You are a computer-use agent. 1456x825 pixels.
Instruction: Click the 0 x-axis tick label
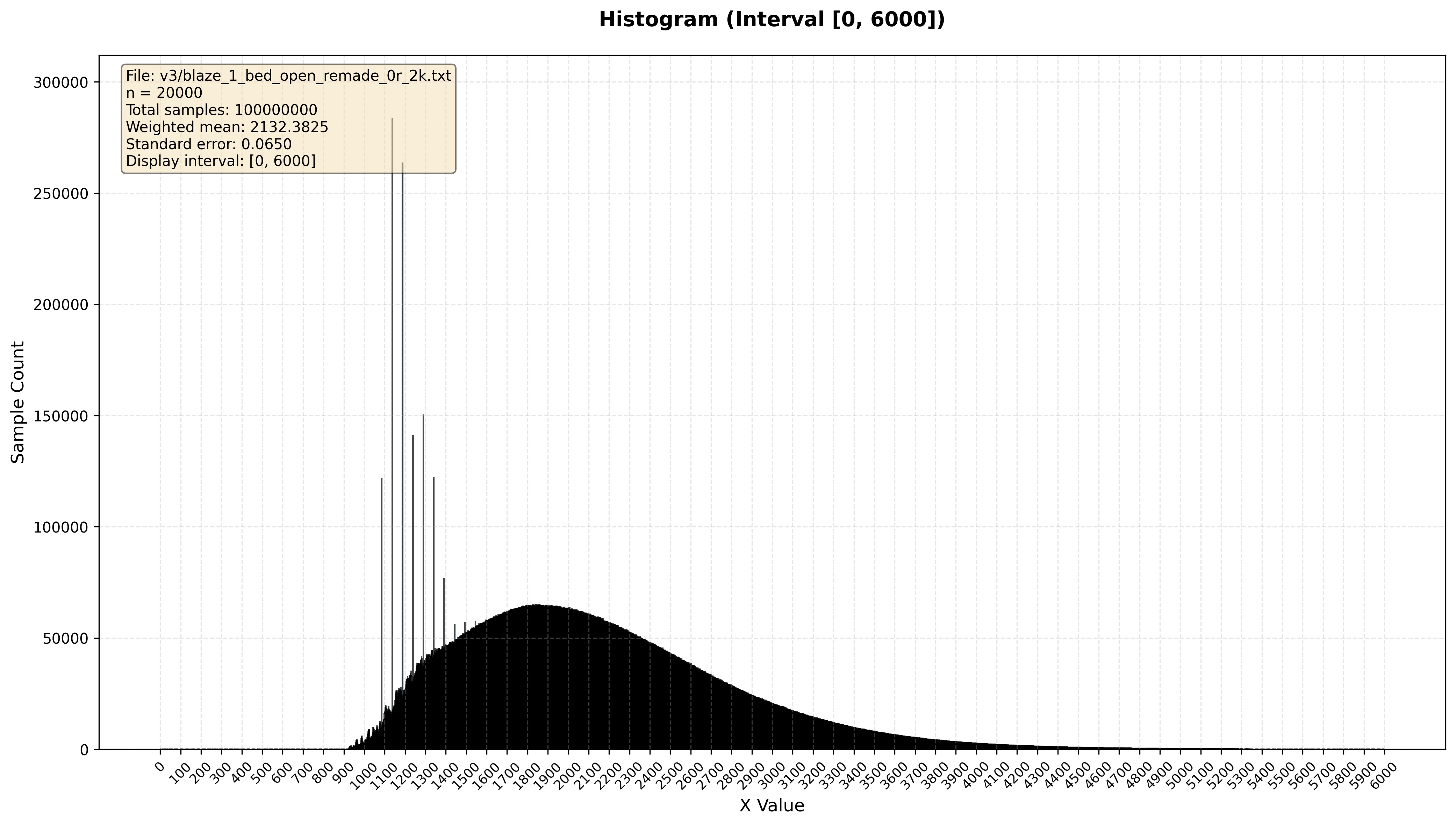(x=159, y=767)
